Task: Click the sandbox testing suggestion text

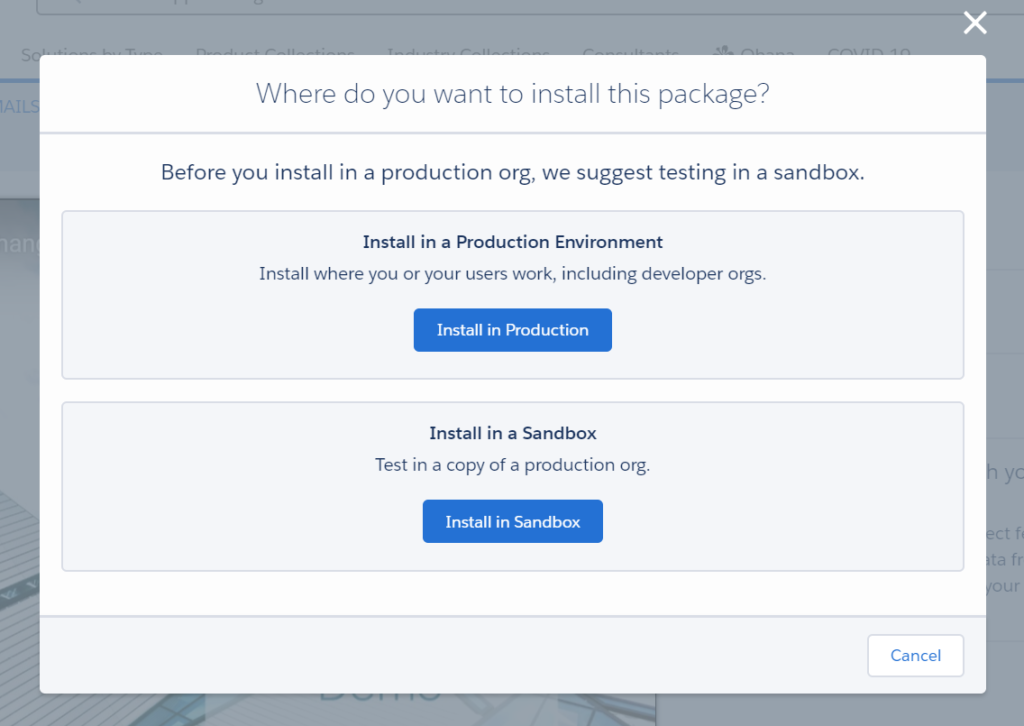Action: pos(513,172)
